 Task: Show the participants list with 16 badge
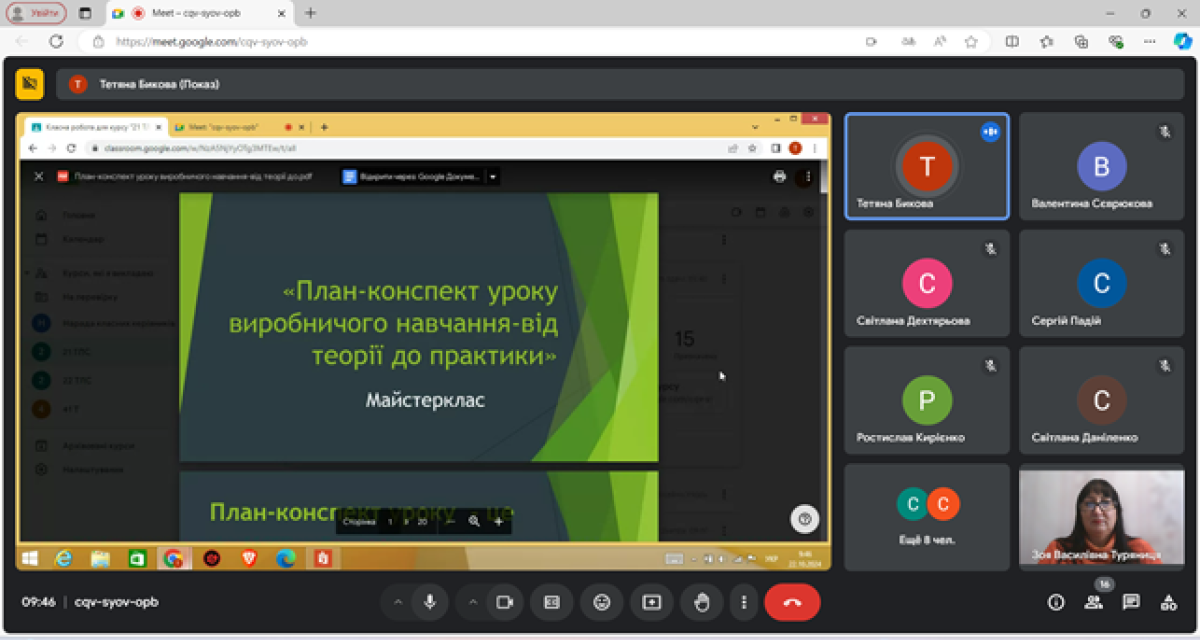coord(1094,602)
